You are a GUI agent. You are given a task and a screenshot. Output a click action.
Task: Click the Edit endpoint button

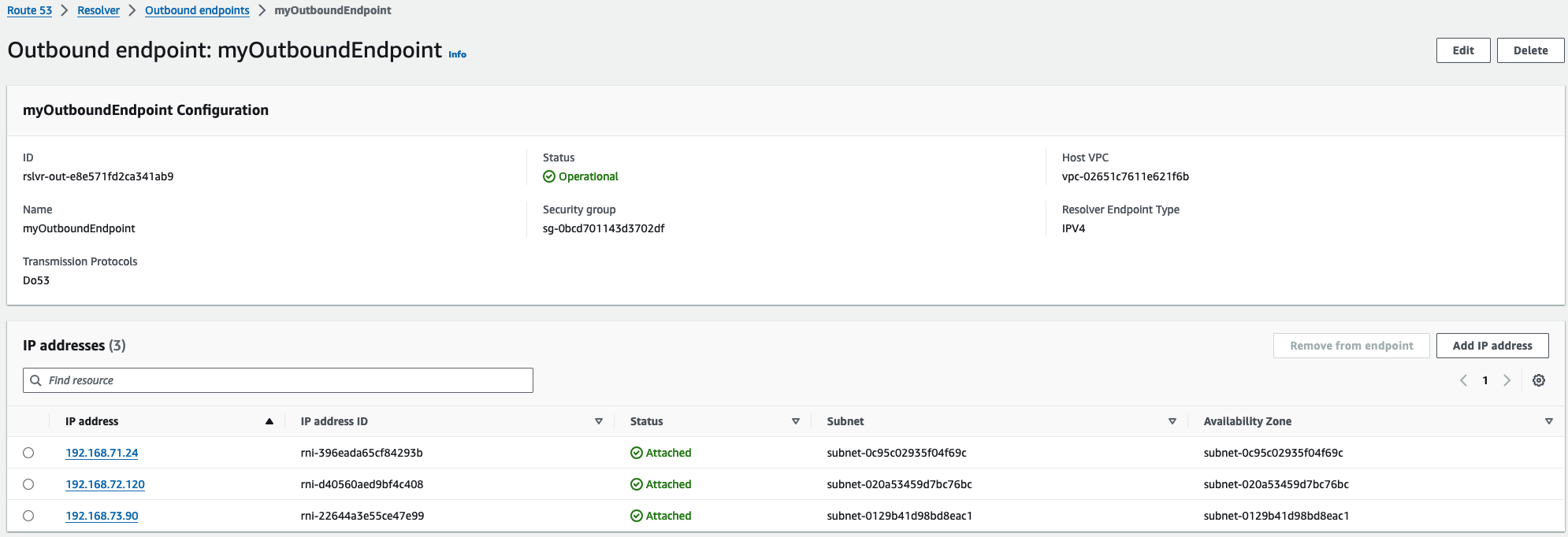tap(1463, 50)
